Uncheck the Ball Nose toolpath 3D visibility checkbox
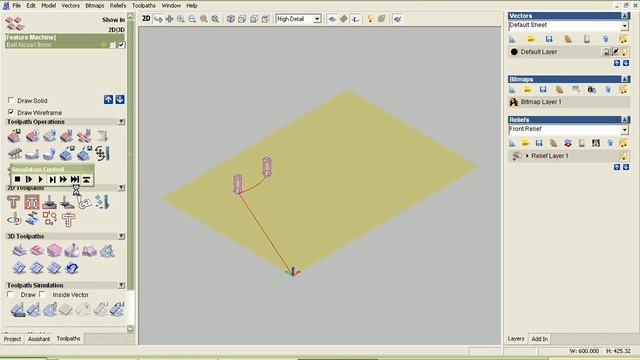The height and width of the screenshot is (360, 640). click(x=121, y=44)
